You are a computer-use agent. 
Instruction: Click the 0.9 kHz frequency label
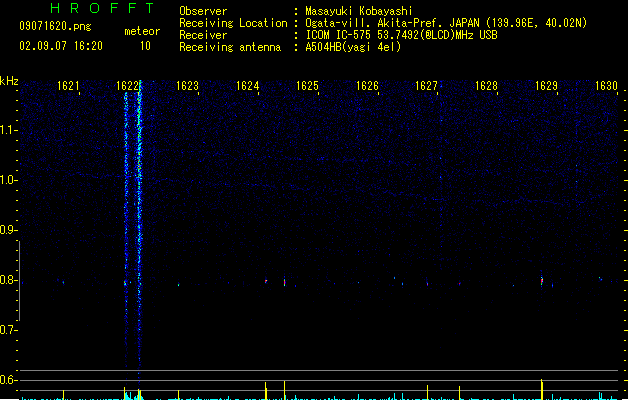(x=8, y=230)
